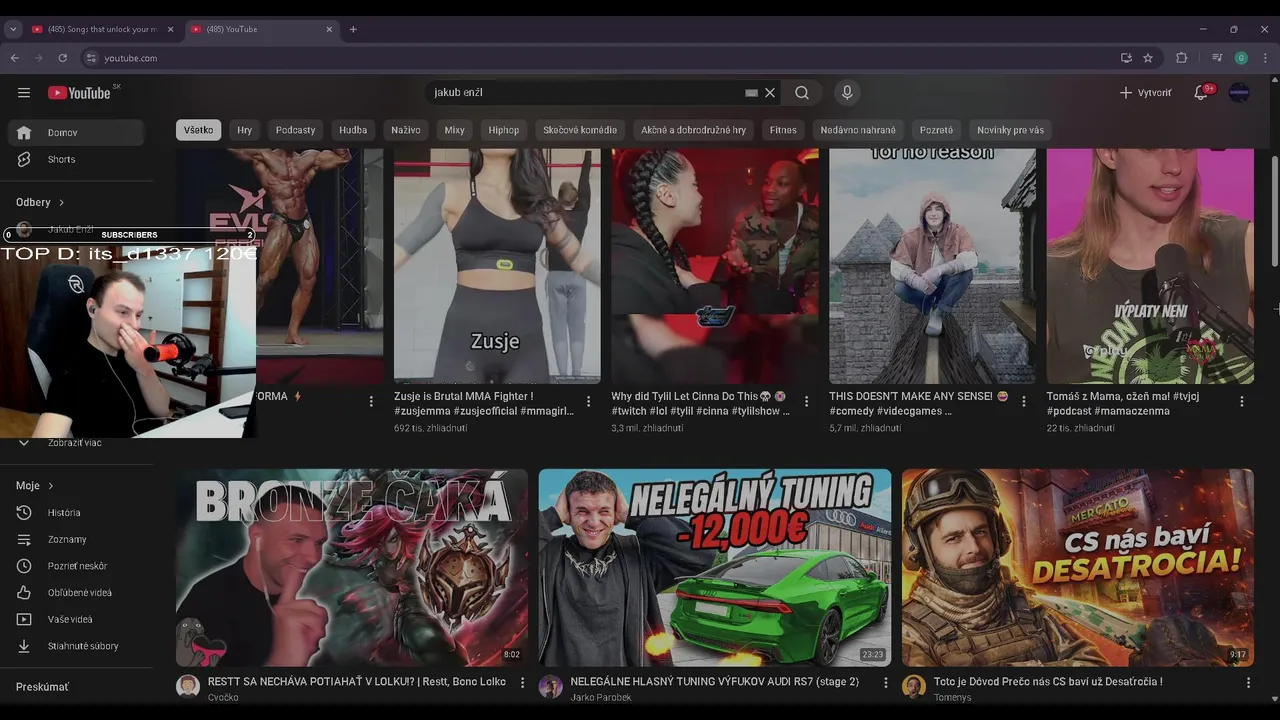This screenshot has height=720, width=1280.
Task: Open options for THIS DOESN'T MAKE ANY SENSE short
Action: pos(1024,401)
